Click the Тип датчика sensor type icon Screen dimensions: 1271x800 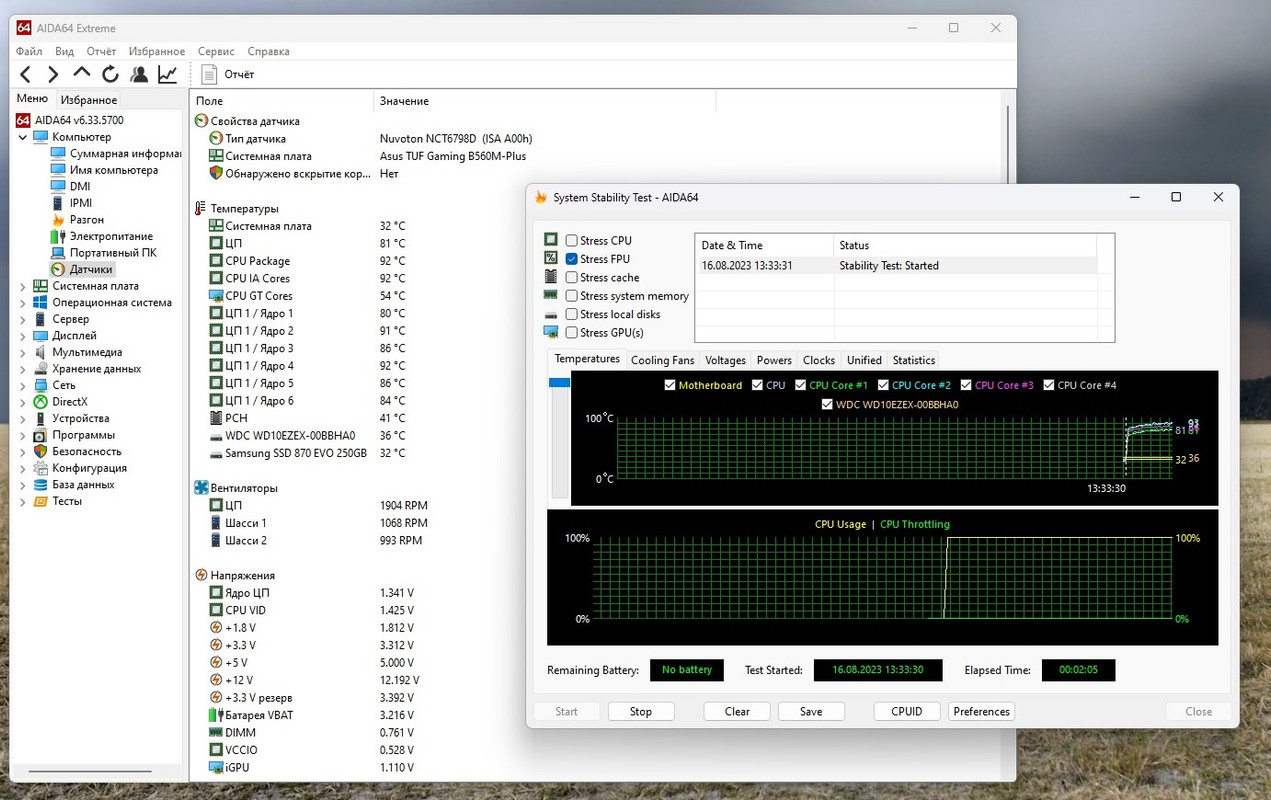(216, 138)
